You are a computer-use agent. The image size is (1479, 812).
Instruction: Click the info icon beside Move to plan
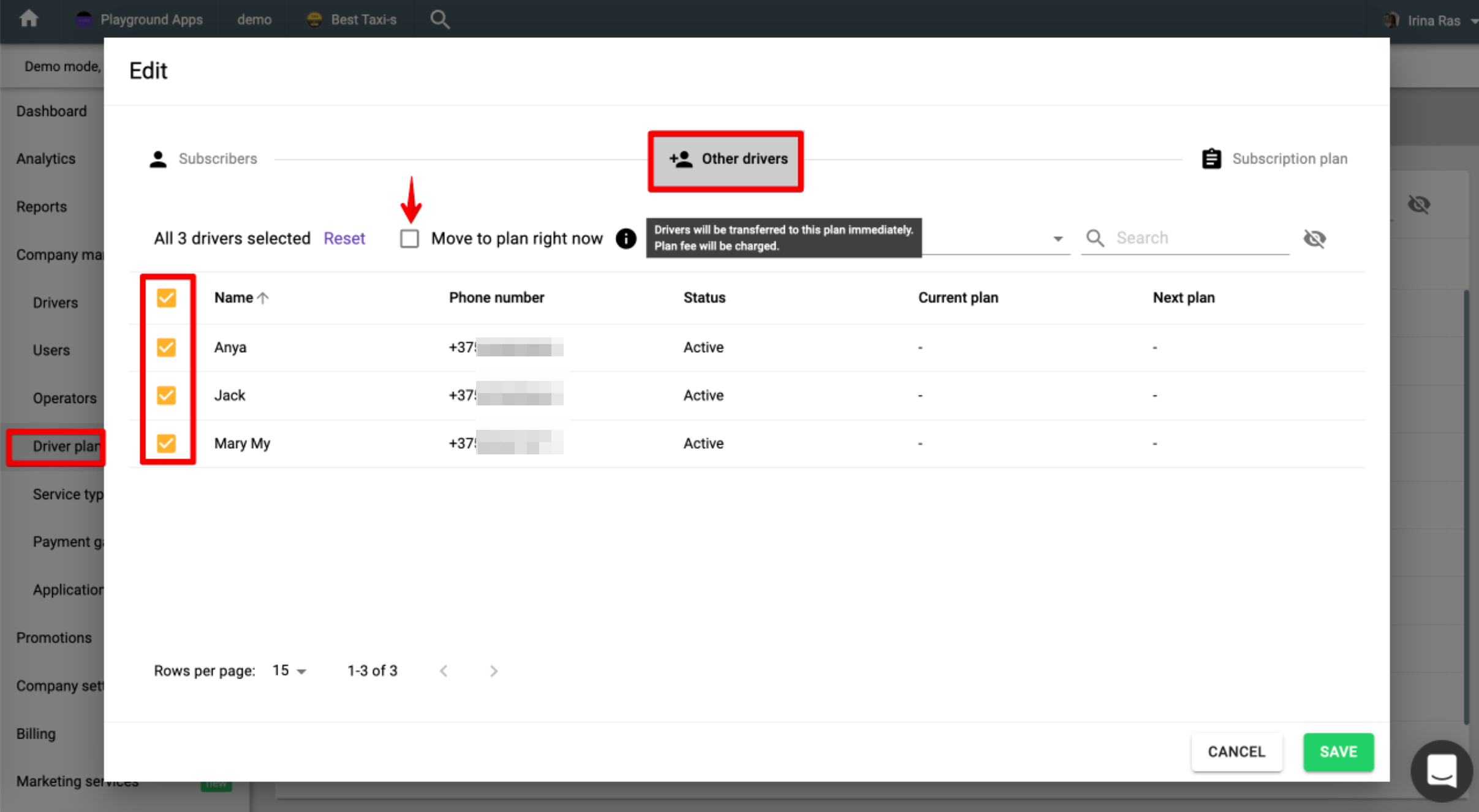tap(626, 238)
